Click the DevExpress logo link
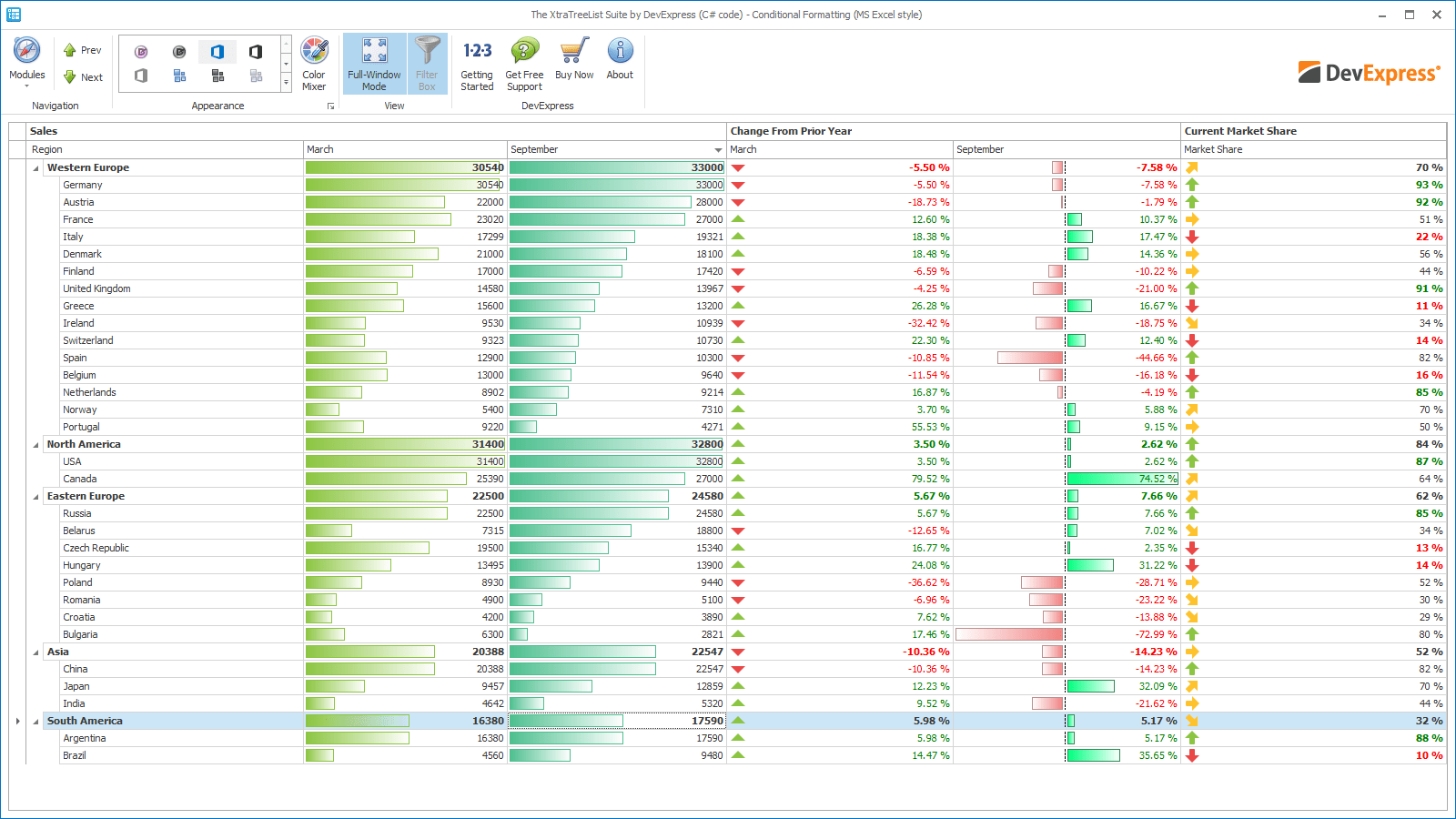Image resolution: width=1456 pixels, height=819 pixels. (x=1370, y=73)
